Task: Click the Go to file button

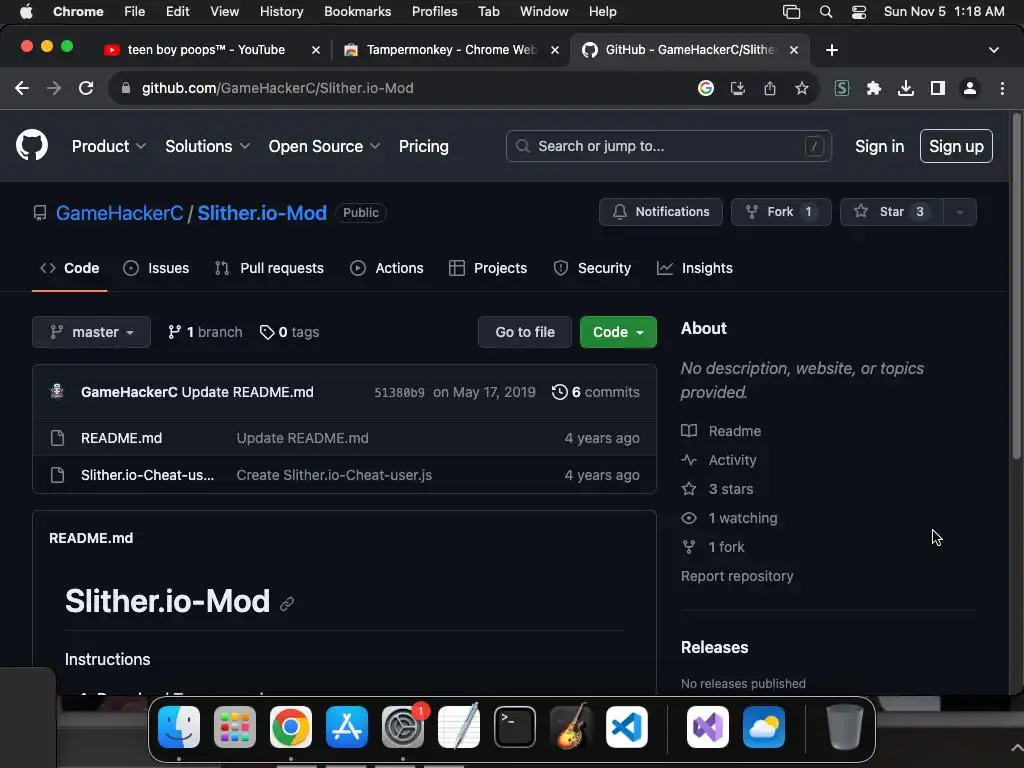Action: click(x=524, y=332)
